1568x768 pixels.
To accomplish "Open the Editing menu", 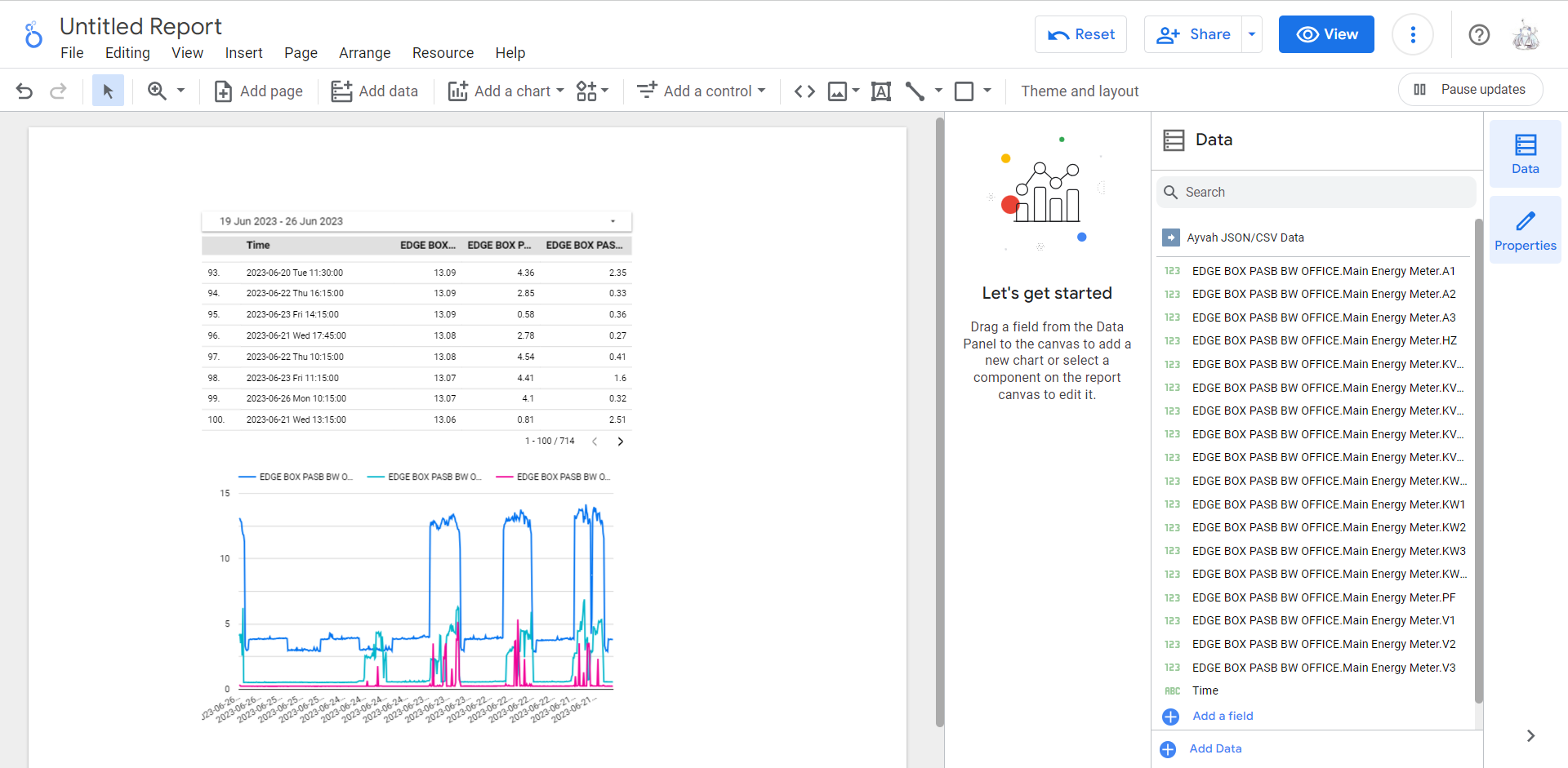I will coord(127,53).
